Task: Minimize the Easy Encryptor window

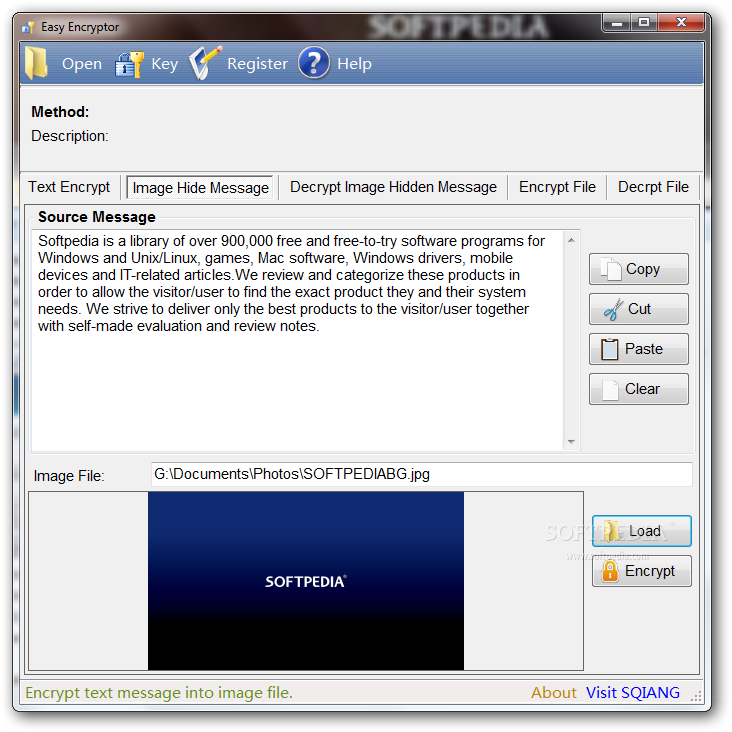Action: (x=617, y=22)
